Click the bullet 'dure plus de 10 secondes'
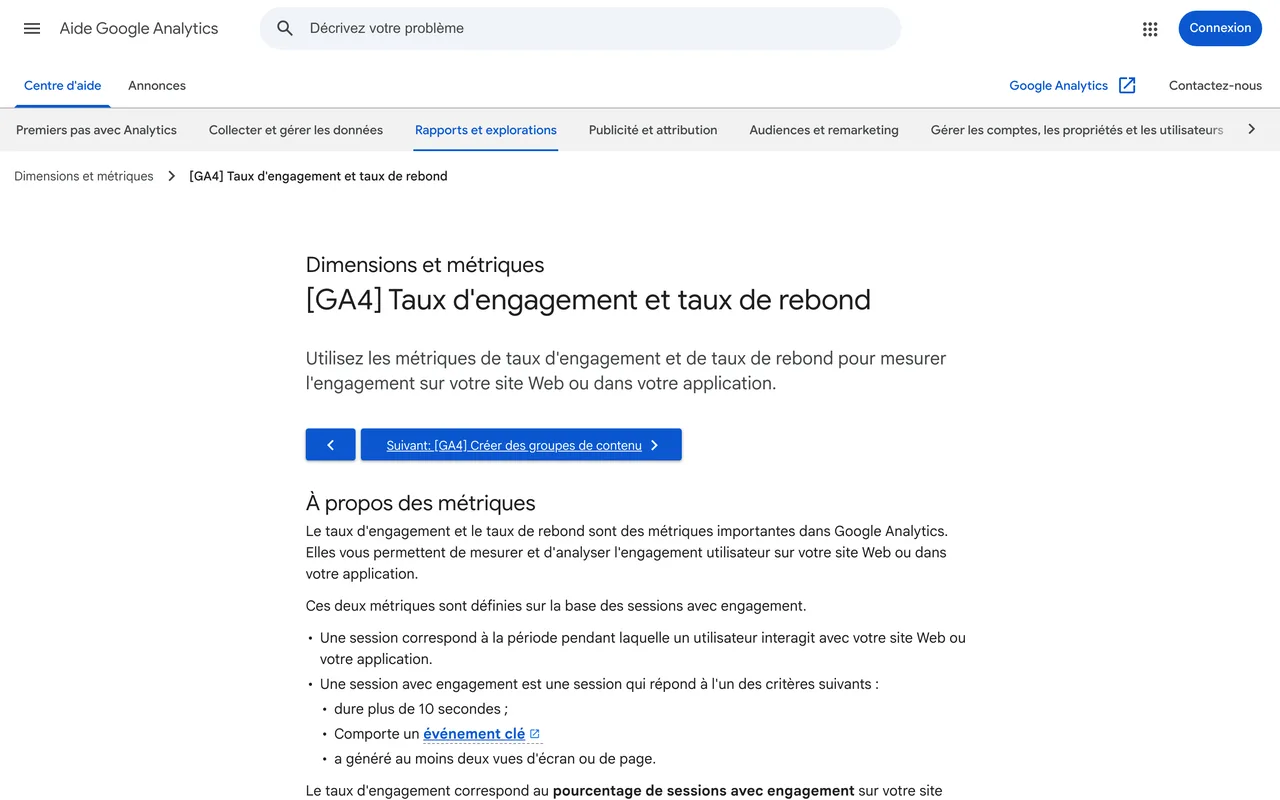Screen dimensions: 1280x800 [x=421, y=709]
